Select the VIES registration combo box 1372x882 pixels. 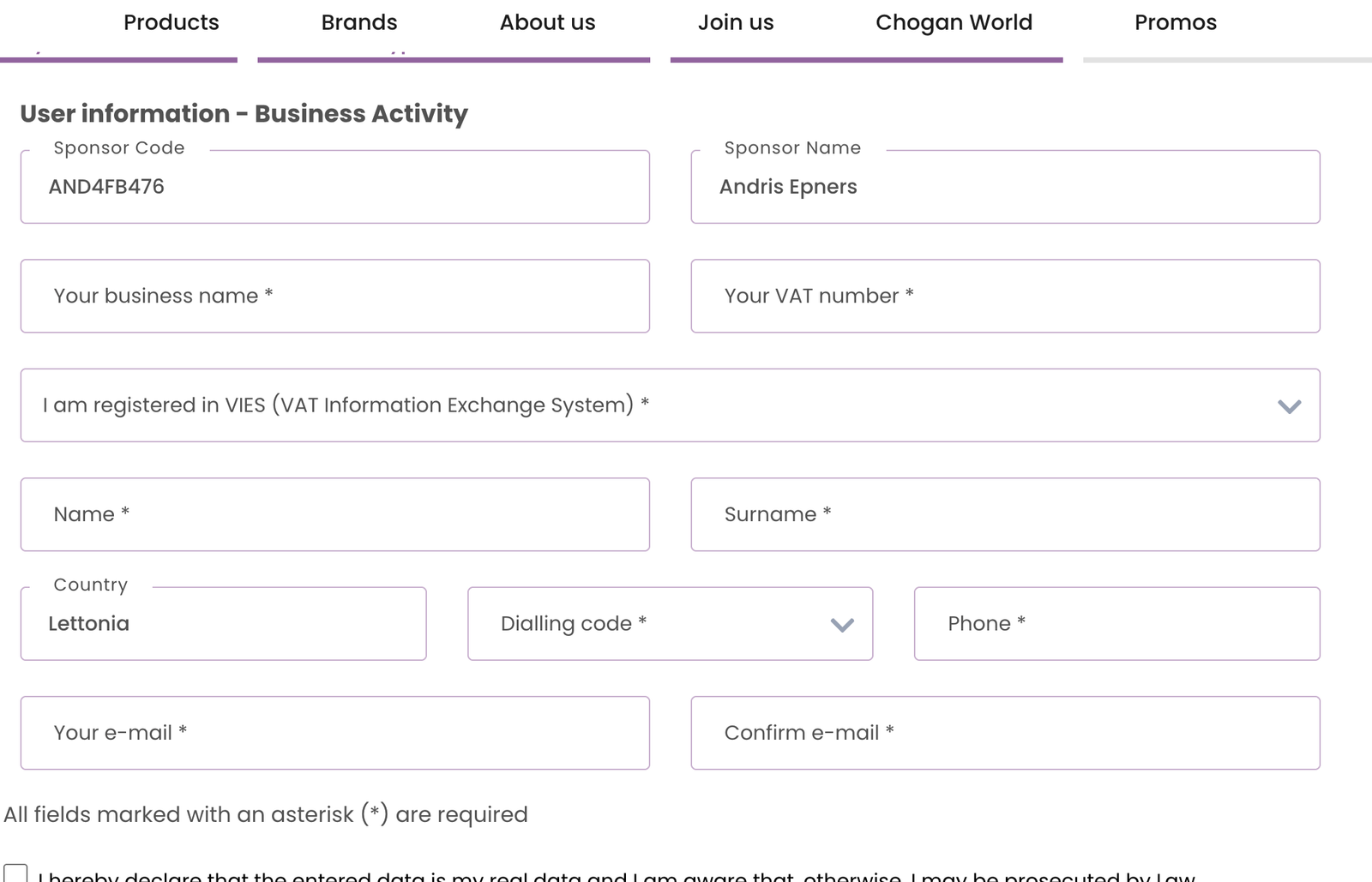(670, 405)
